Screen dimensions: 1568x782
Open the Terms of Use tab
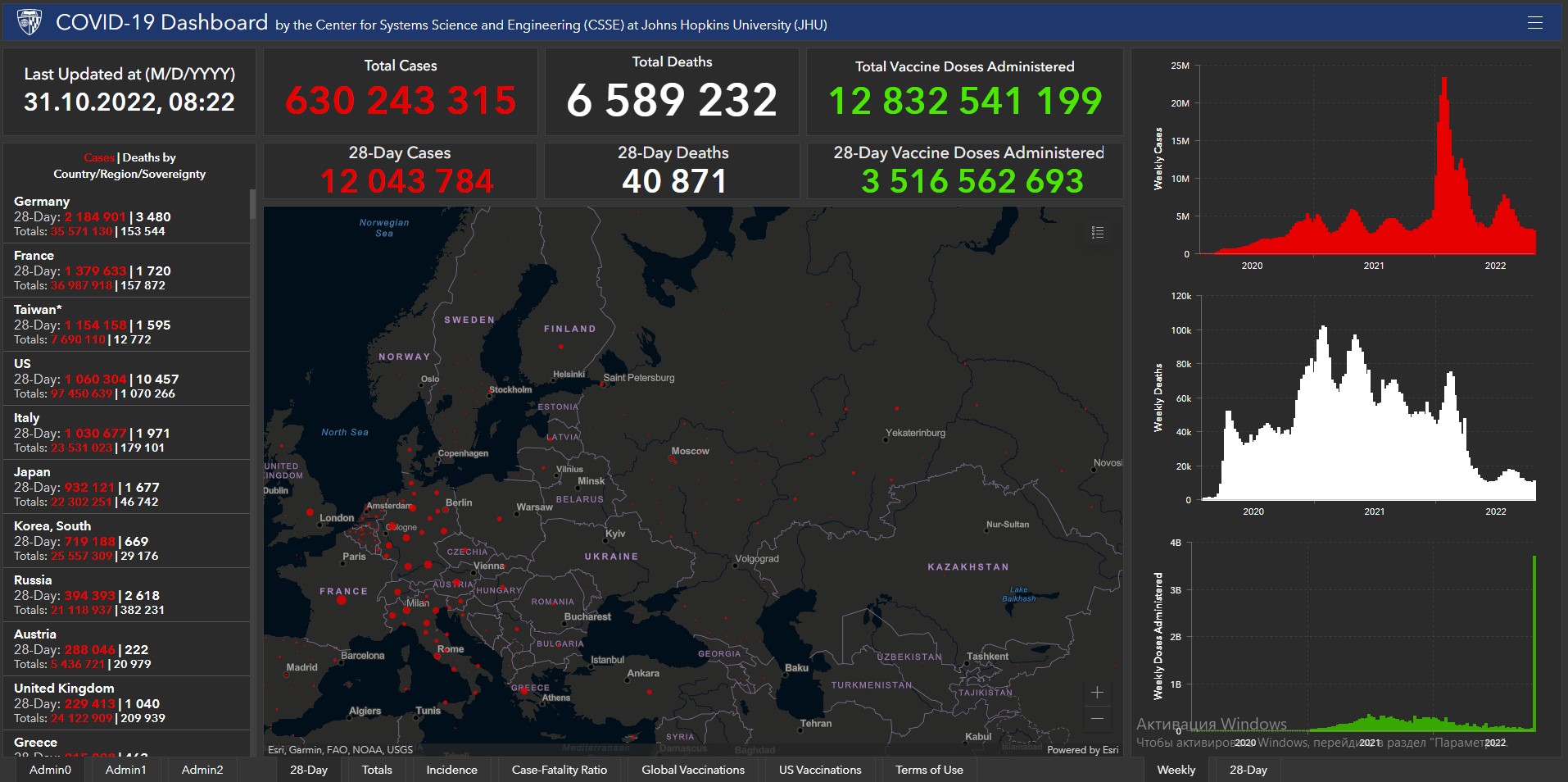point(929,770)
